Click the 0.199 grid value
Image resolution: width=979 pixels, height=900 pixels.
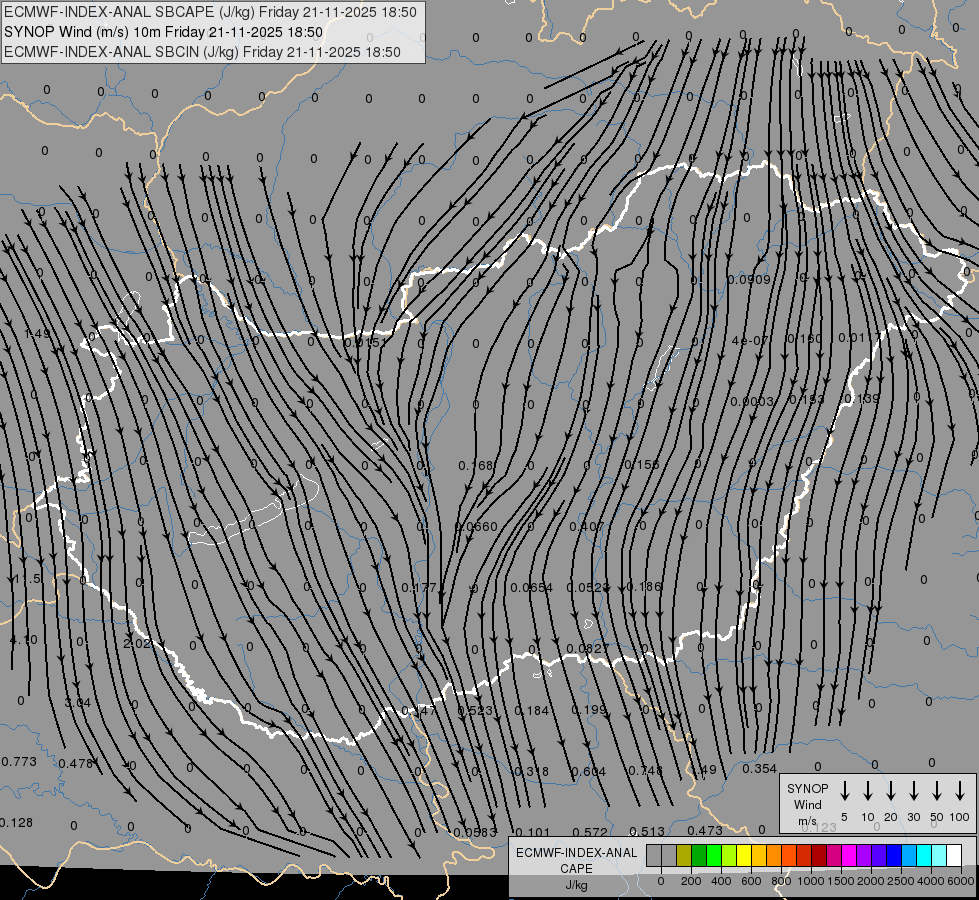[589, 710]
